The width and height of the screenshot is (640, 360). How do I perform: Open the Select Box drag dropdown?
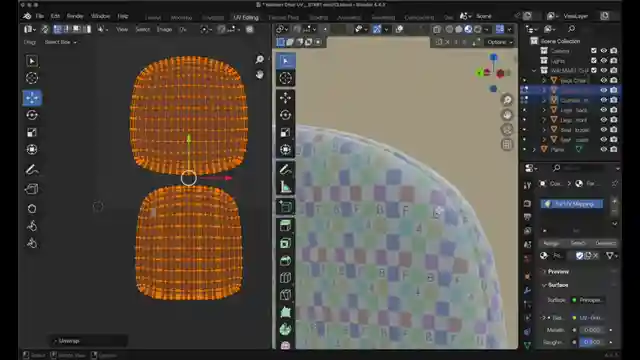60,42
